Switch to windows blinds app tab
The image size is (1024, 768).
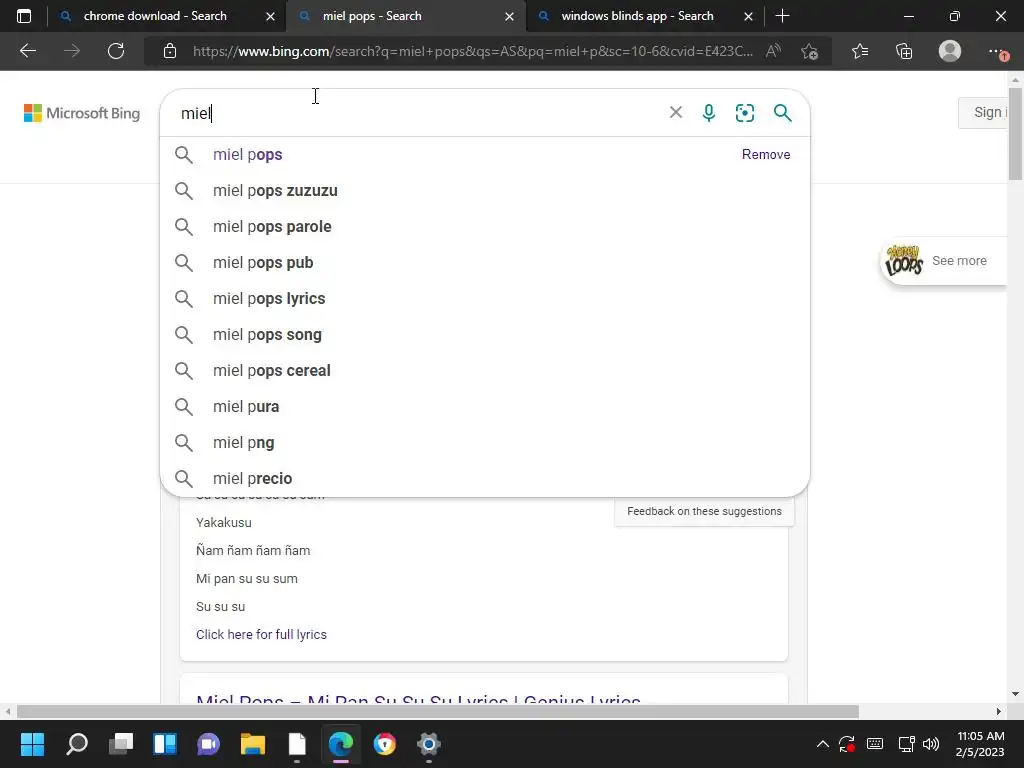click(x=637, y=16)
